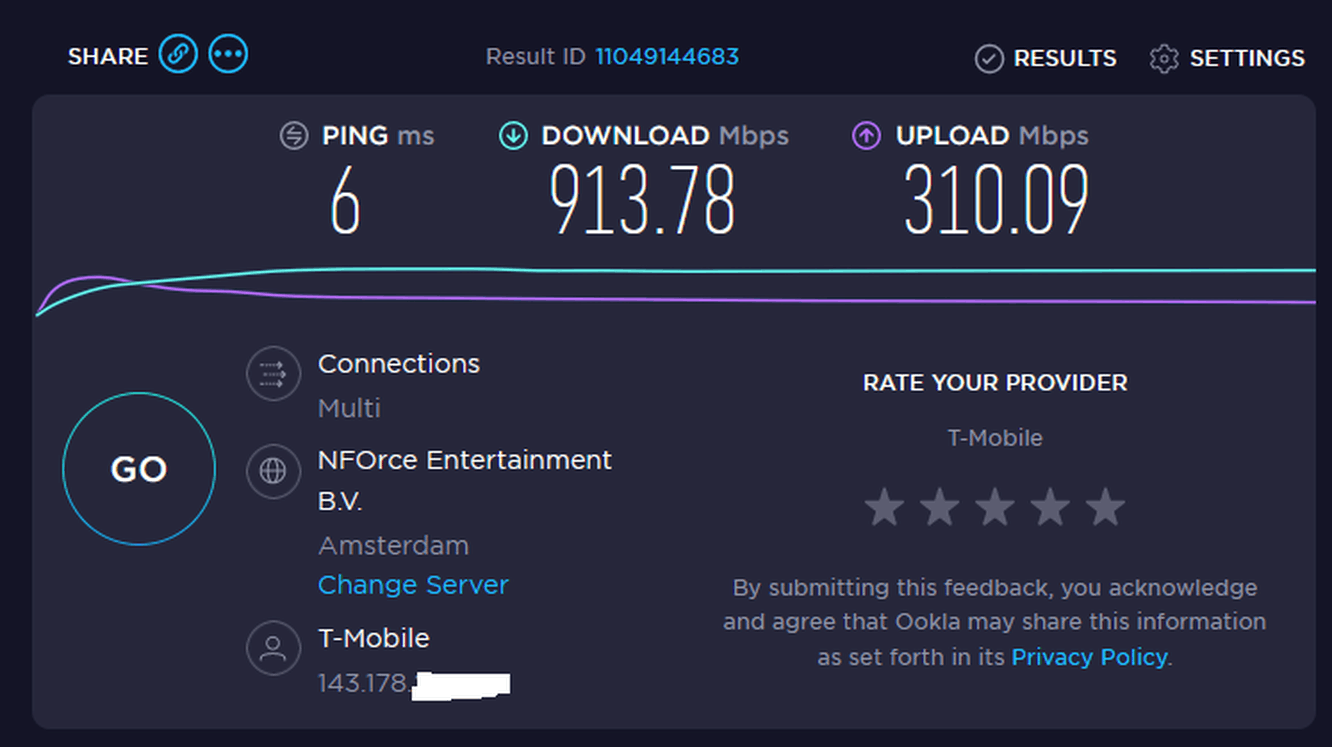Click the Connections multi-arrow icon

[273, 374]
